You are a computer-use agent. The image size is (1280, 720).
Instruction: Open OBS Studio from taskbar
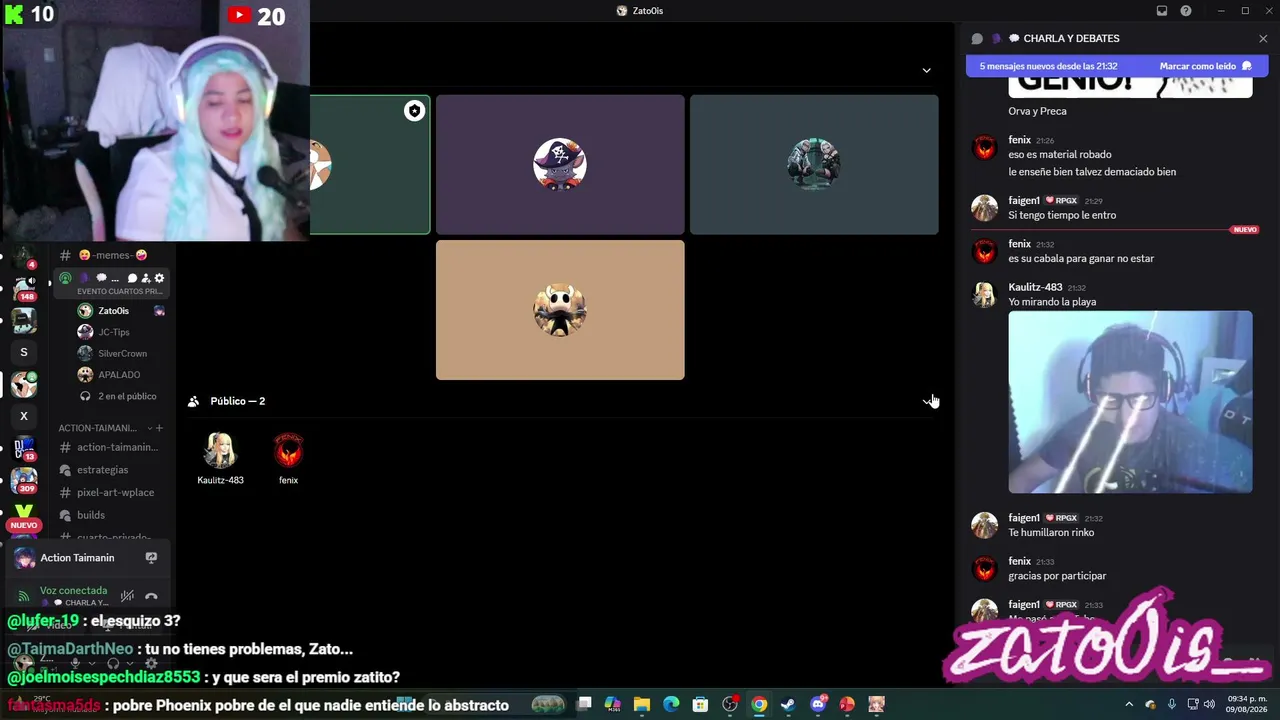click(x=730, y=705)
